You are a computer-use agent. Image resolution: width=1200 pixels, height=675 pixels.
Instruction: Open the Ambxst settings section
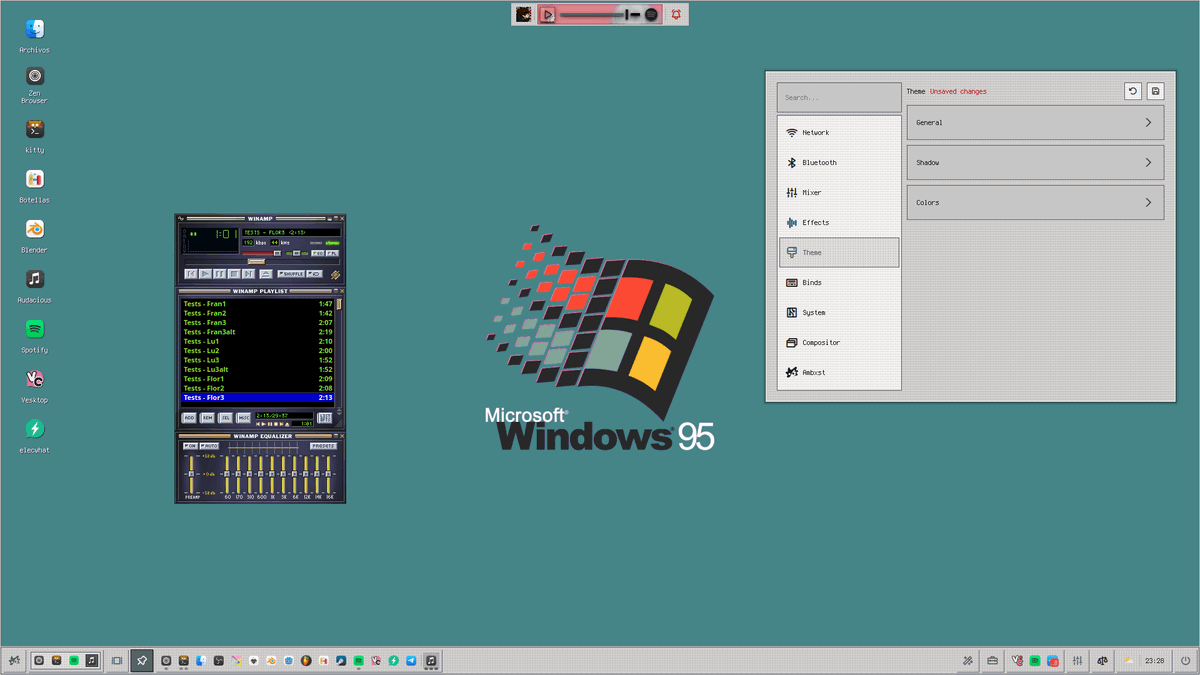pyautogui.click(x=839, y=372)
